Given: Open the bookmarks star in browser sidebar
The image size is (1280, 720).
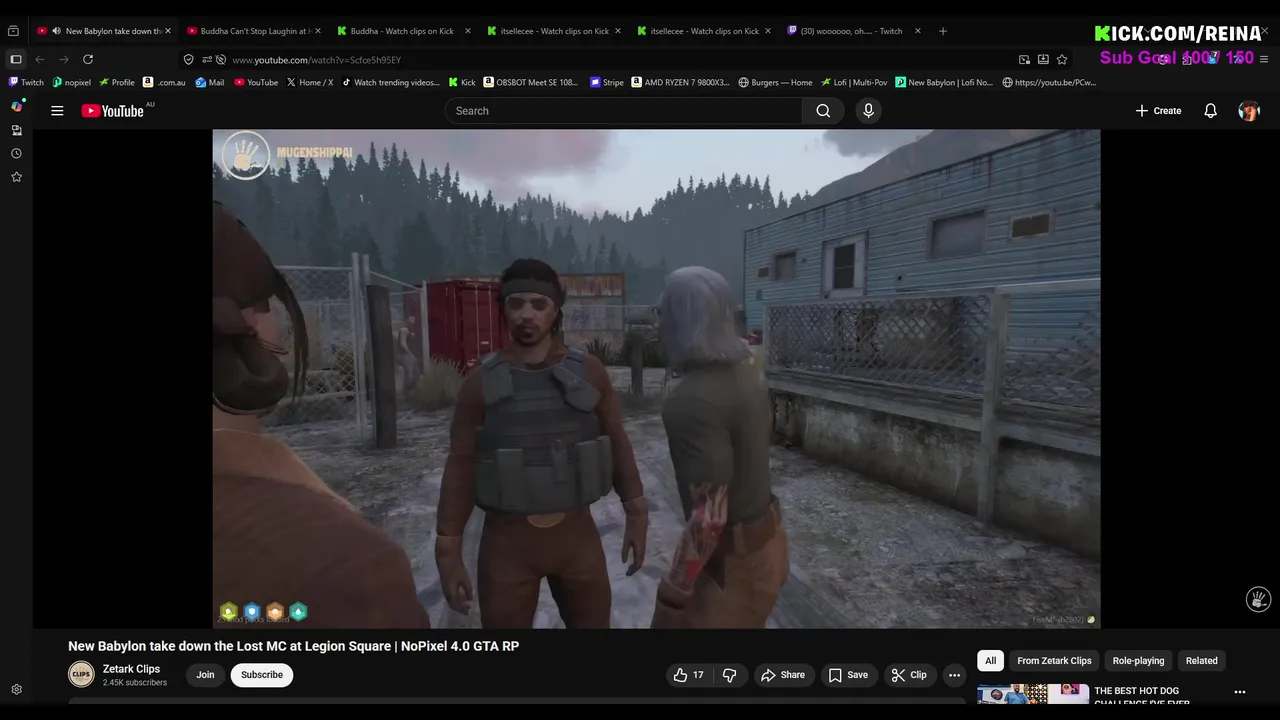Looking at the screenshot, I should (16, 177).
